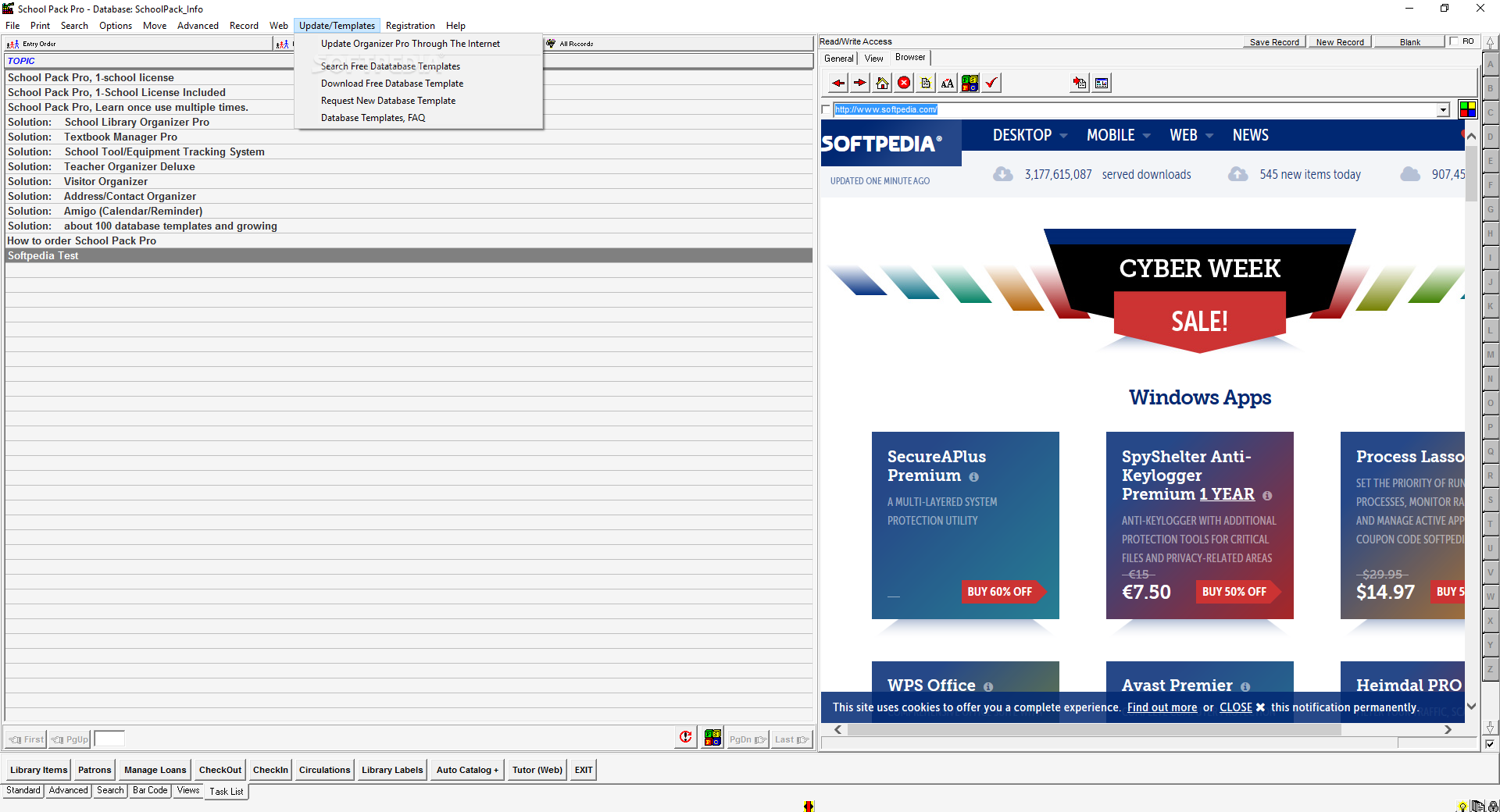Go back with the browser red left arrow
This screenshot has width=1500, height=812.
[x=838, y=83]
